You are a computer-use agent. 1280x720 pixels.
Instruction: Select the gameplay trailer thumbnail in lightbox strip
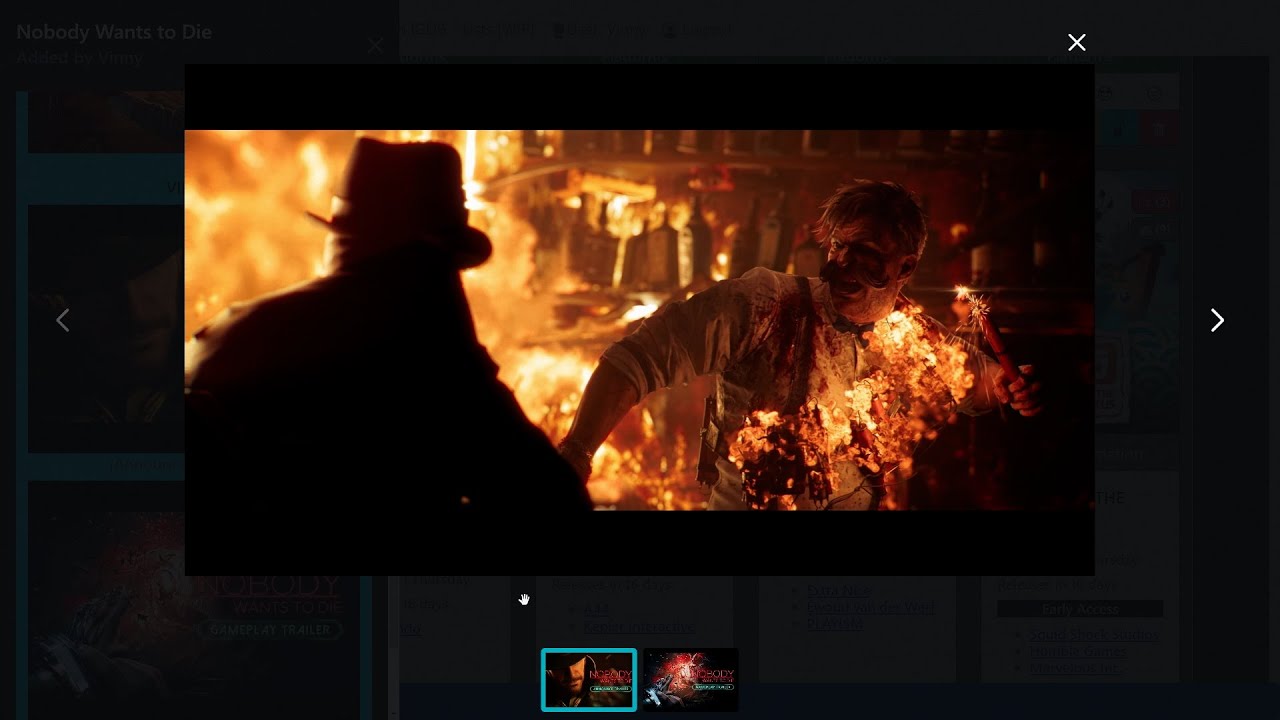(691, 680)
